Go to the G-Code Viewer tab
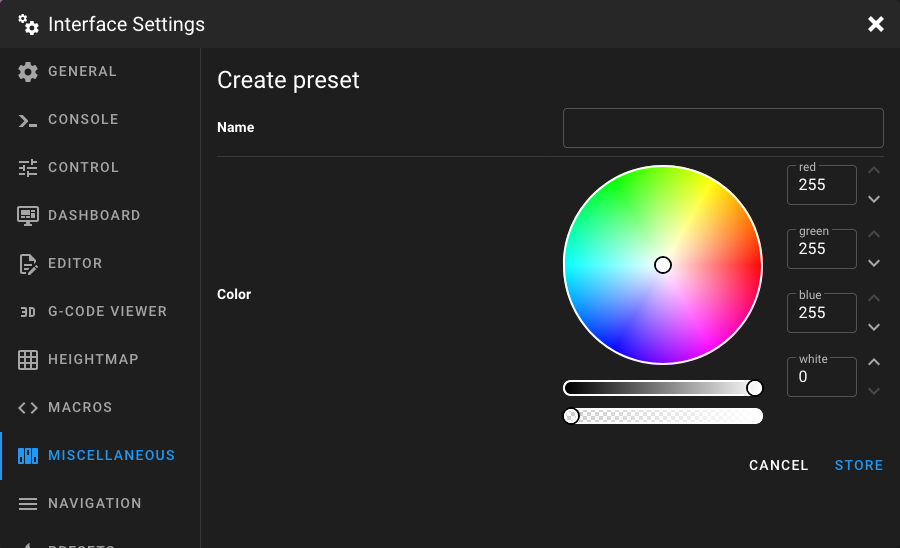Image resolution: width=900 pixels, height=548 pixels. [100, 312]
